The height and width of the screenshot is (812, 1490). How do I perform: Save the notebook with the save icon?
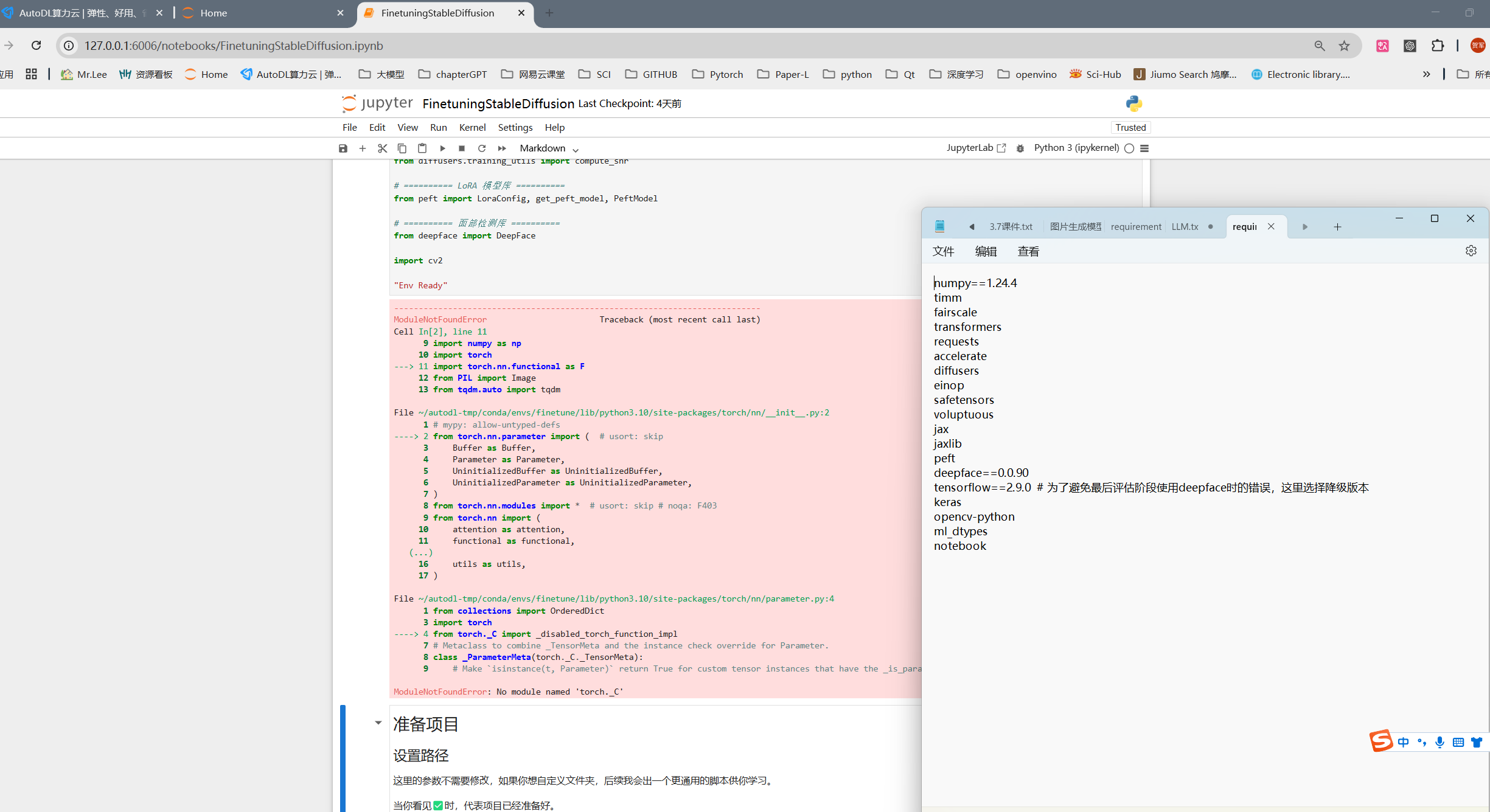click(343, 148)
